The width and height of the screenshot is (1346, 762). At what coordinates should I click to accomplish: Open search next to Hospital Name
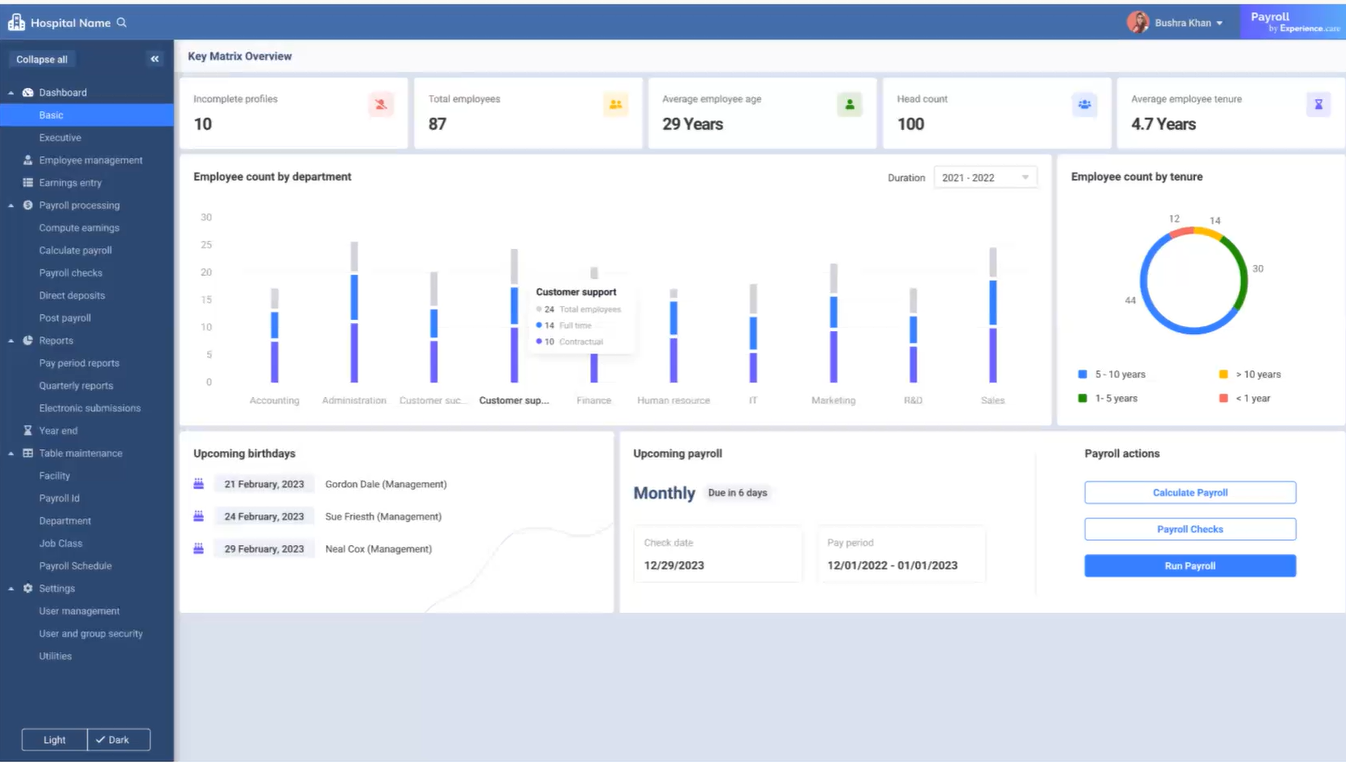coord(122,22)
